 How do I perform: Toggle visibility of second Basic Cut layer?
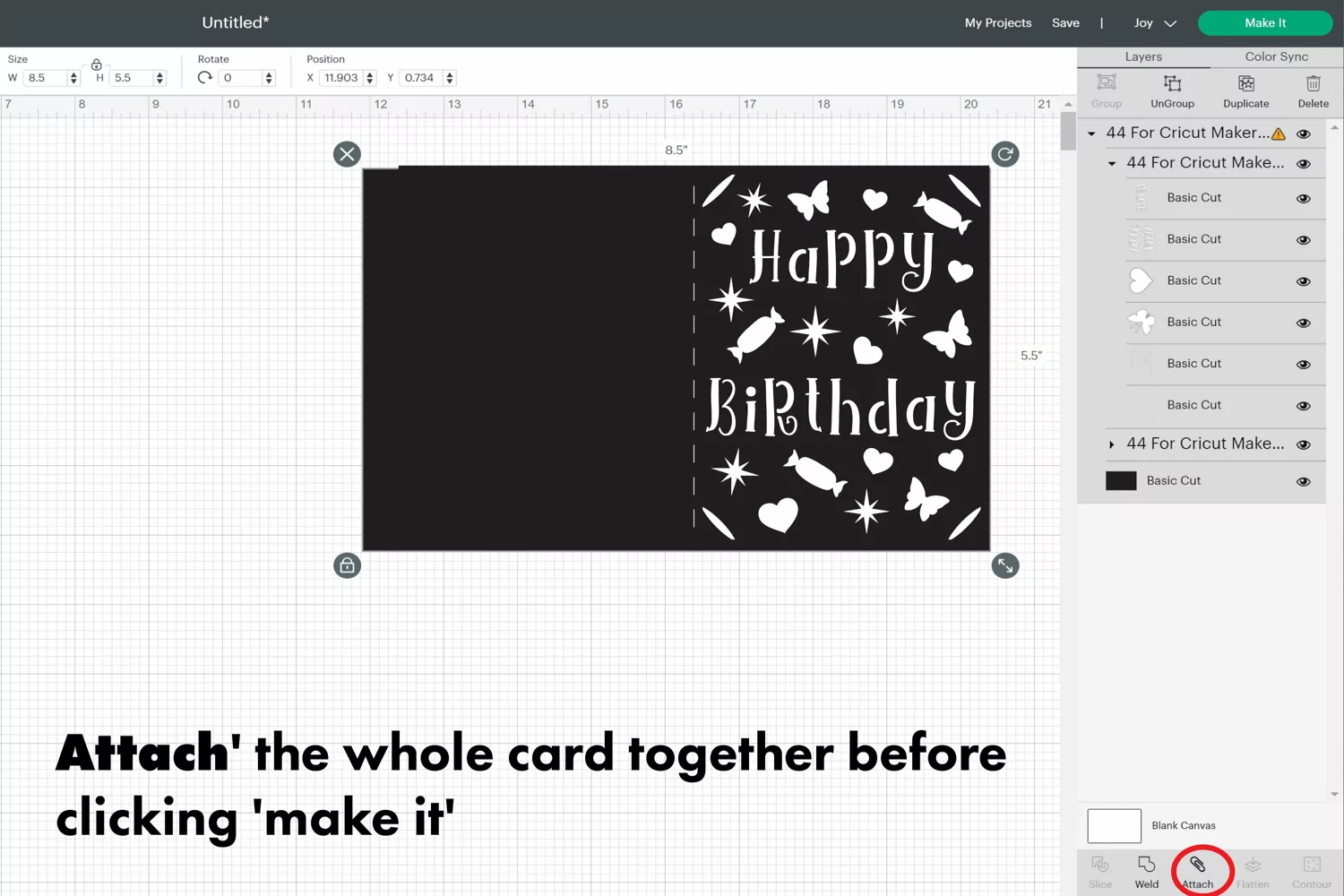point(1304,239)
